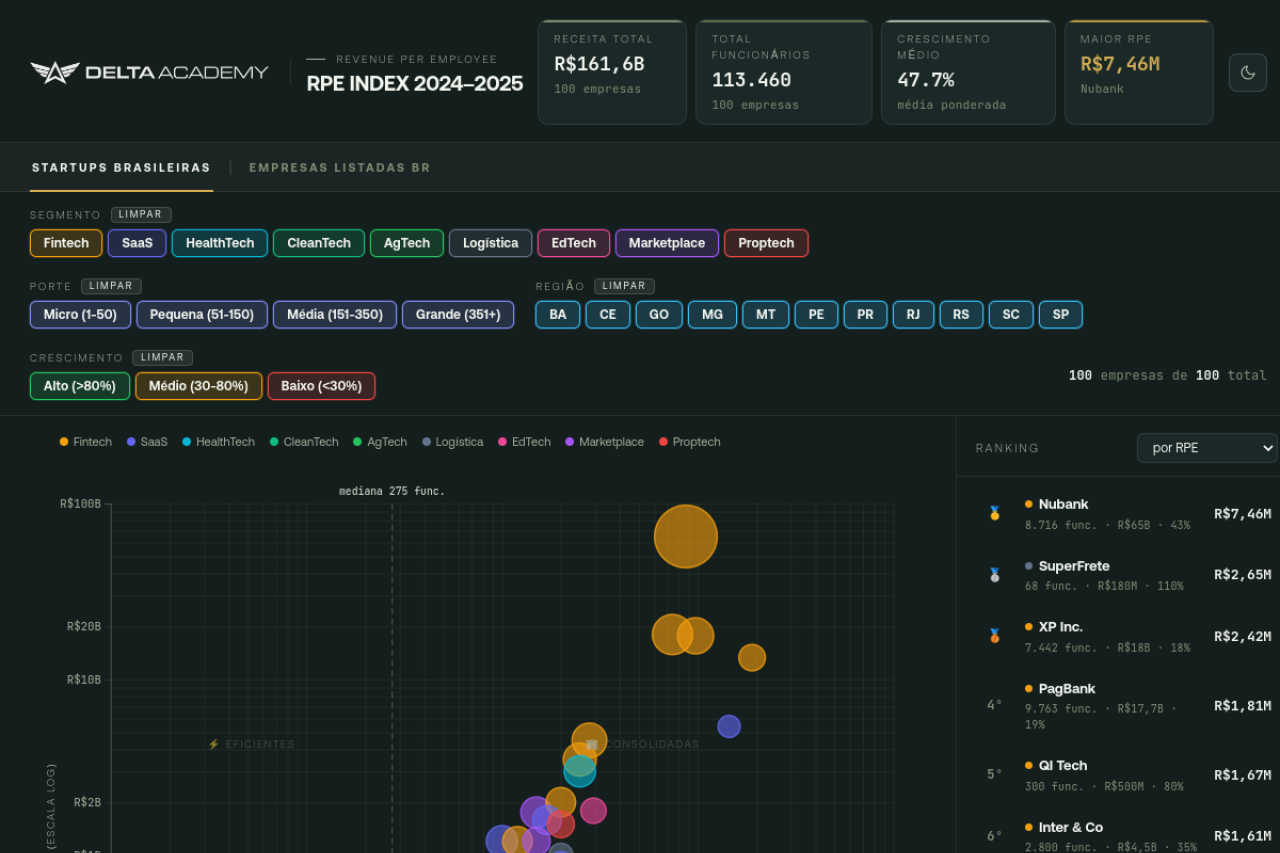Viewport: 1280px width, 853px height.
Task: Filter by Baixo (<30%) growth
Action: [x=322, y=386]
